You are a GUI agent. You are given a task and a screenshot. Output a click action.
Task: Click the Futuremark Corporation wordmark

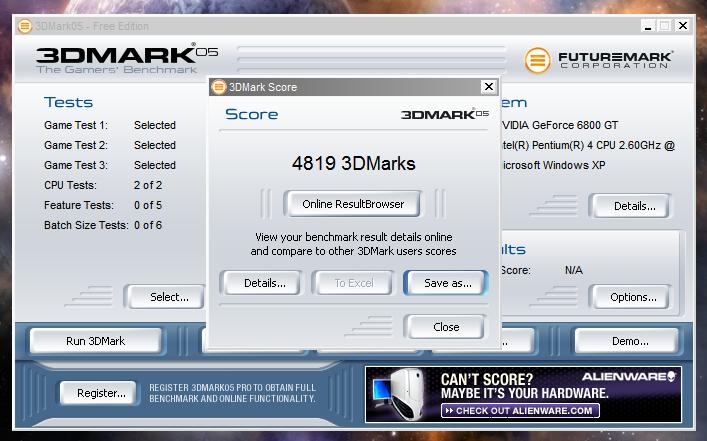[615, 60]
